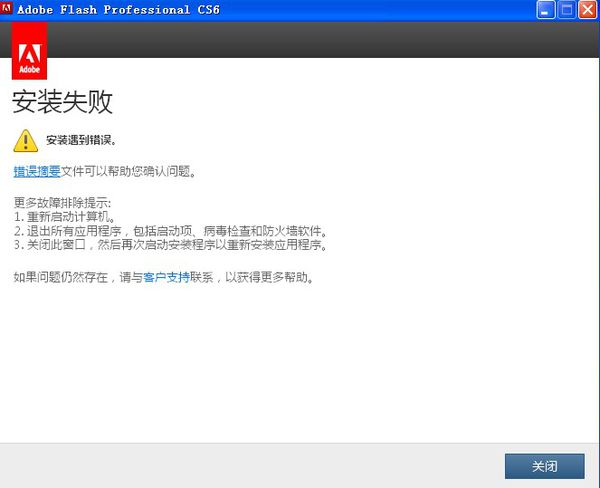This screenshot has width=600, height=488.
Task: Click the 安装失败 heading
Action: [x=62, y=102]
